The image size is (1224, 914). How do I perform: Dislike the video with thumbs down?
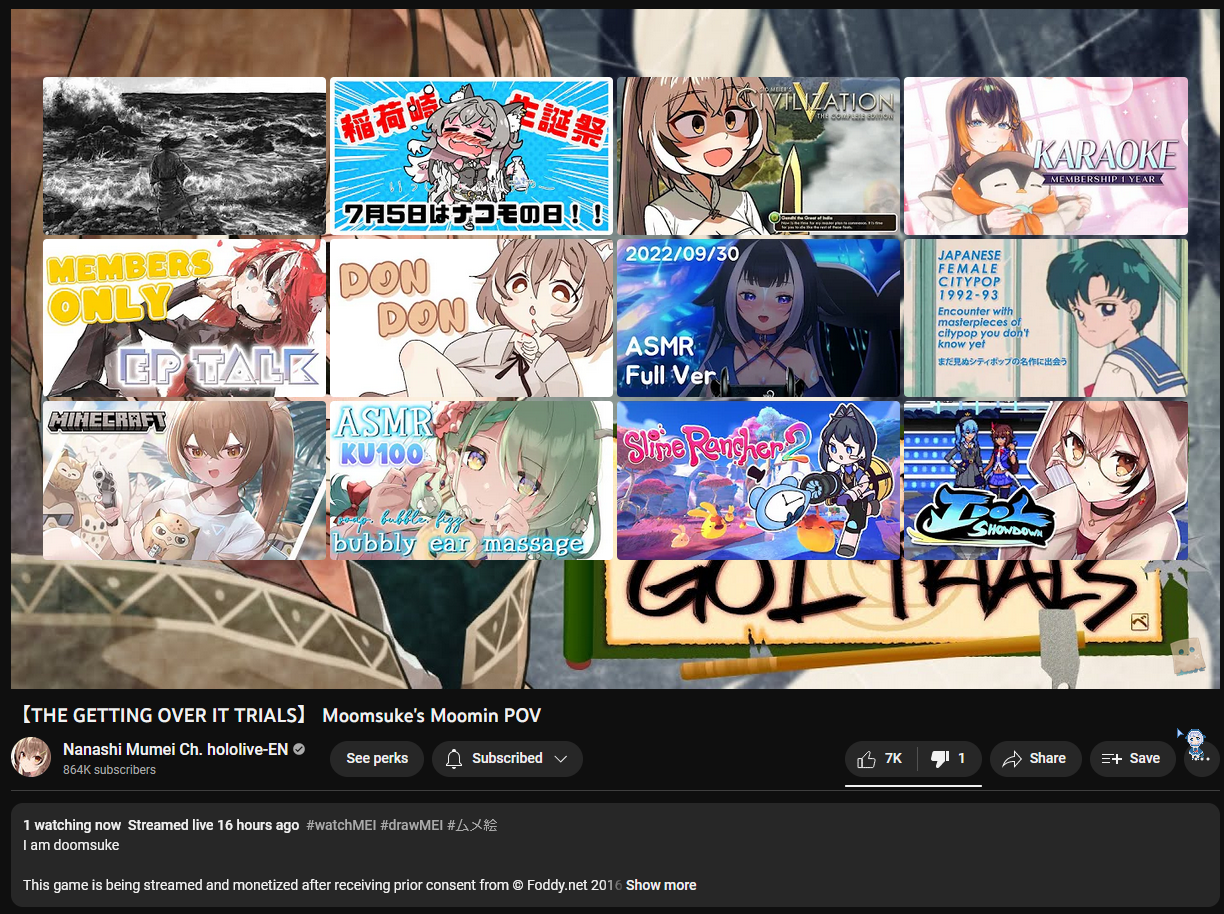click(x=948, y=759)
